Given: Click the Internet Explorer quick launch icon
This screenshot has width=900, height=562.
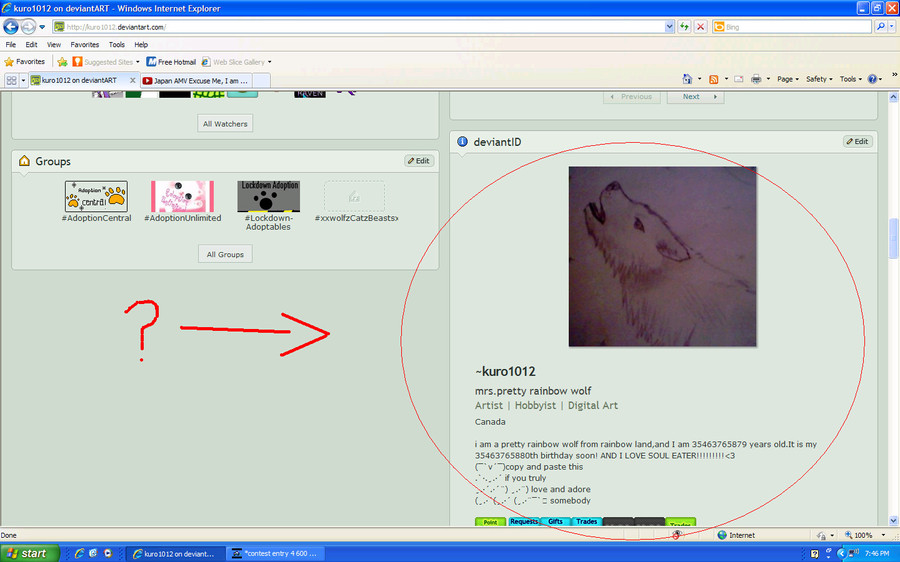Looking at the screenshot, I should [x=79, y=553].
